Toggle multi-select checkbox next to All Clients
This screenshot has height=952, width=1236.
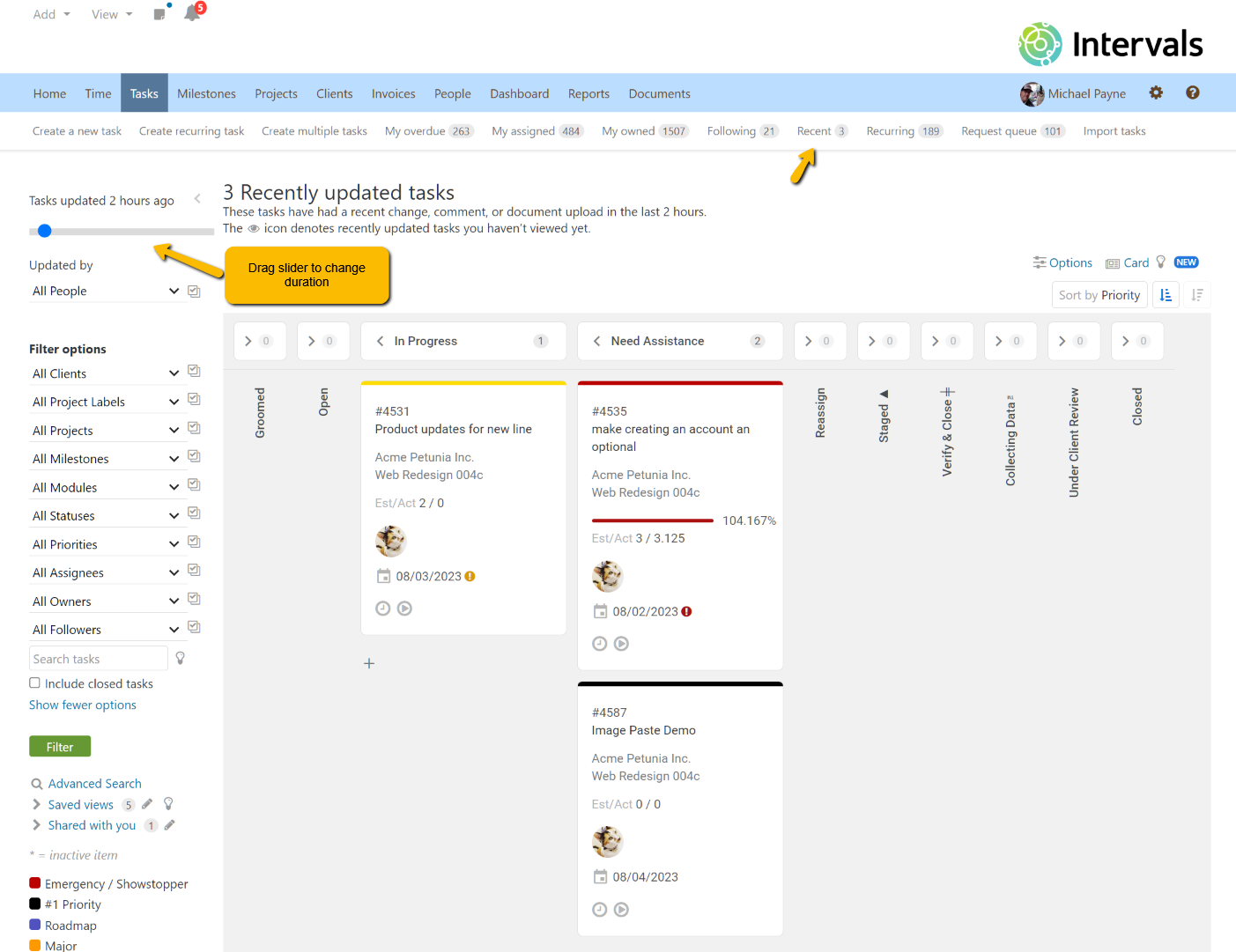[x=194, y=372]
